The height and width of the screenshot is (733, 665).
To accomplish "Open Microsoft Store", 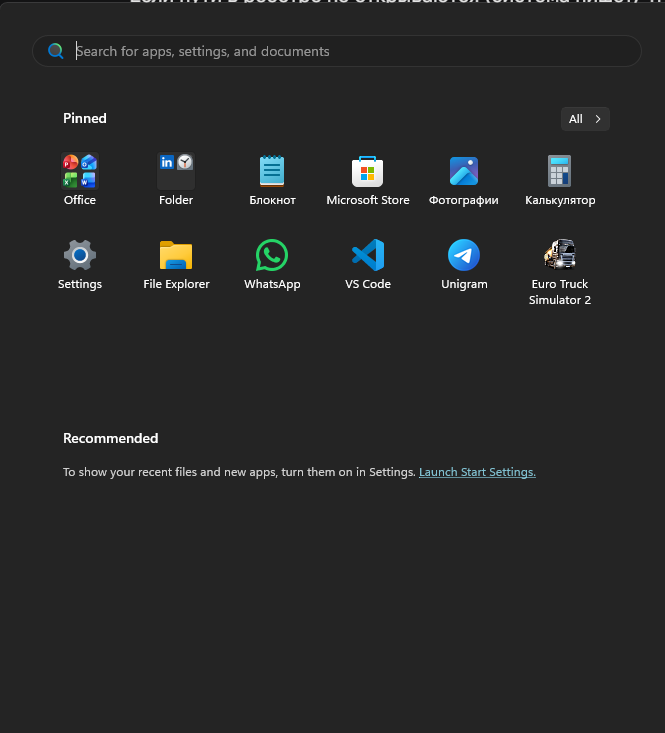I will point(368,179).
